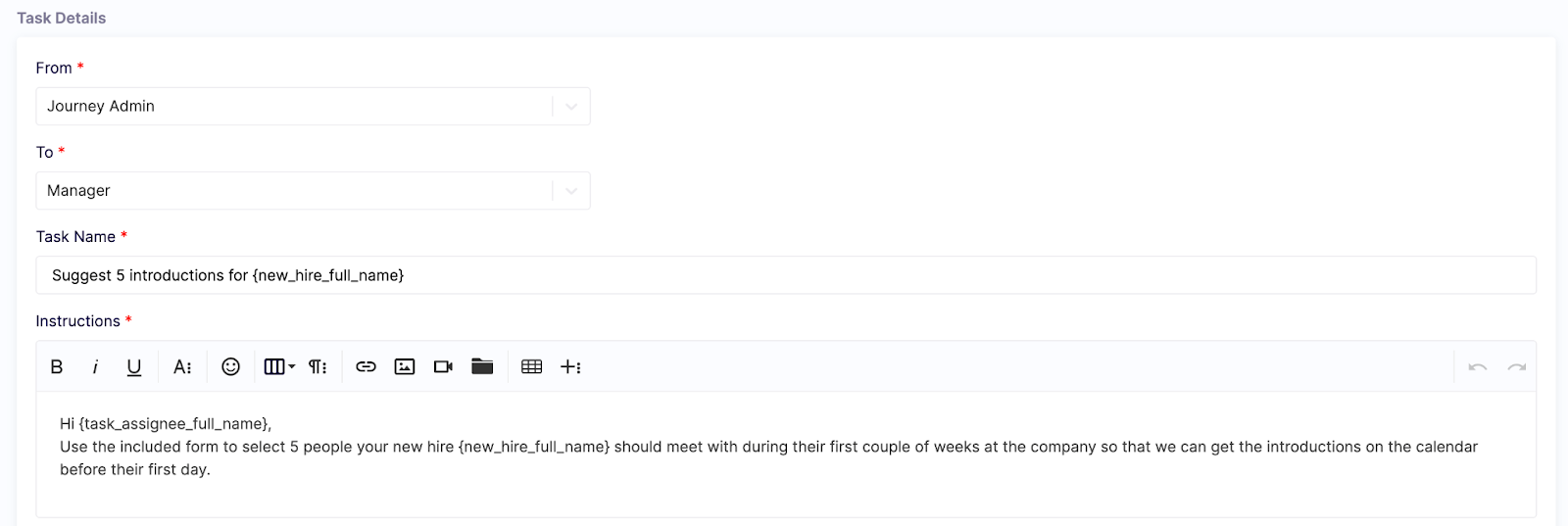Viewport: 1568px width, 526px height.
Task: Toggle underline formatting
Action: tap(134, 366)
